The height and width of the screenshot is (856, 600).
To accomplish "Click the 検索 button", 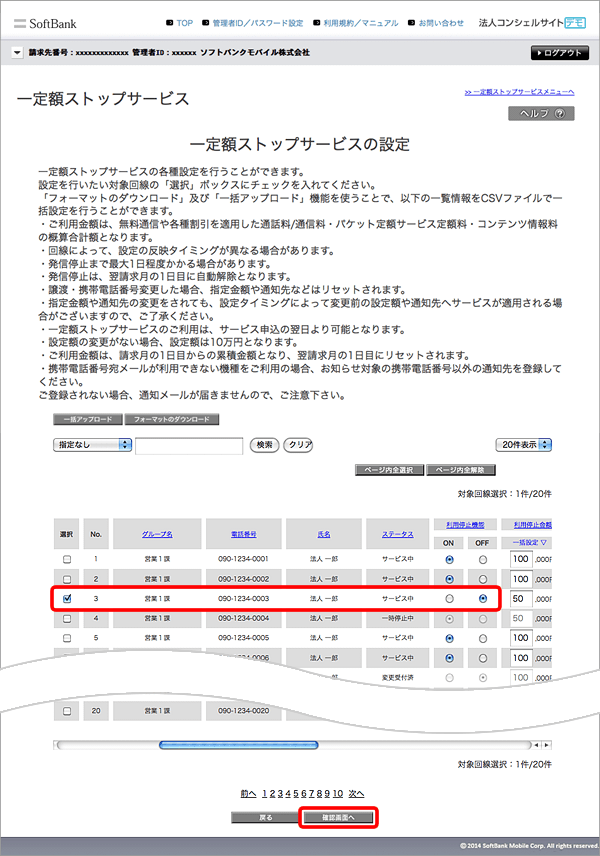I will pyautogui.click(x=264, y=445).
